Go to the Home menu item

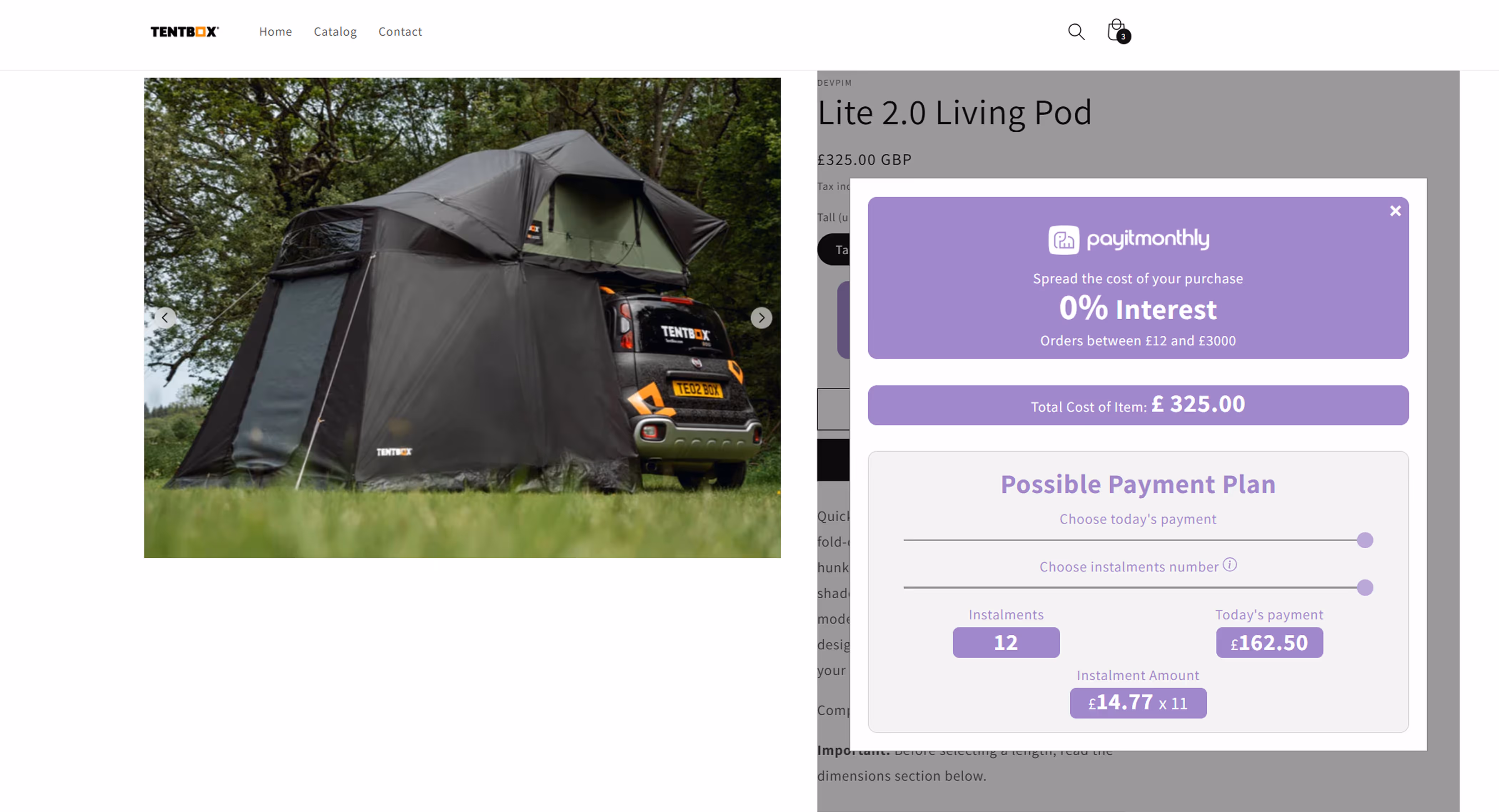click(275, 31)
